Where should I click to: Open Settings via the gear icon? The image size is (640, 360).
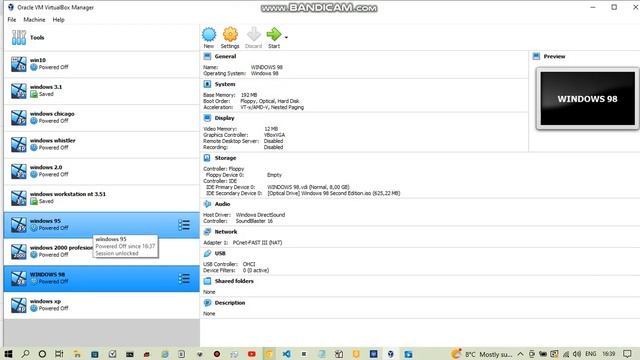(230, 35)
